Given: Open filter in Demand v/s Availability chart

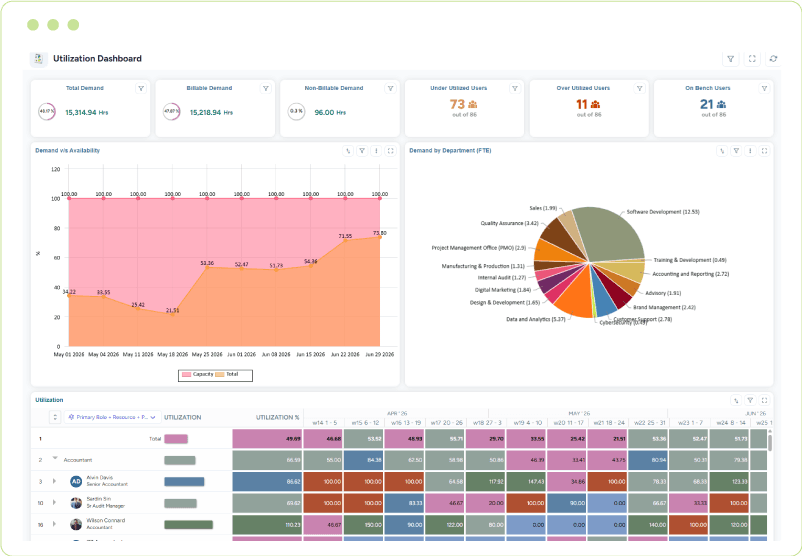Looking at the screenshot, I should pos(362,151).
